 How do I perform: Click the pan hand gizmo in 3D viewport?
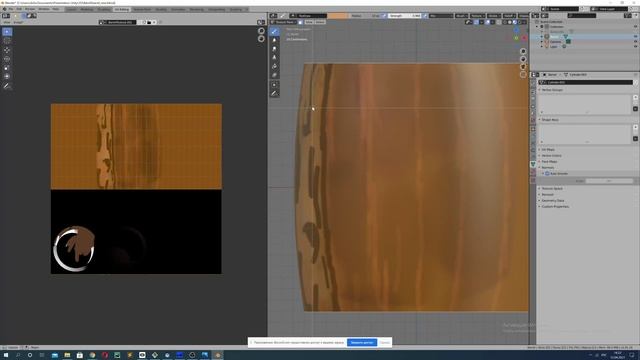pos(523,59)
